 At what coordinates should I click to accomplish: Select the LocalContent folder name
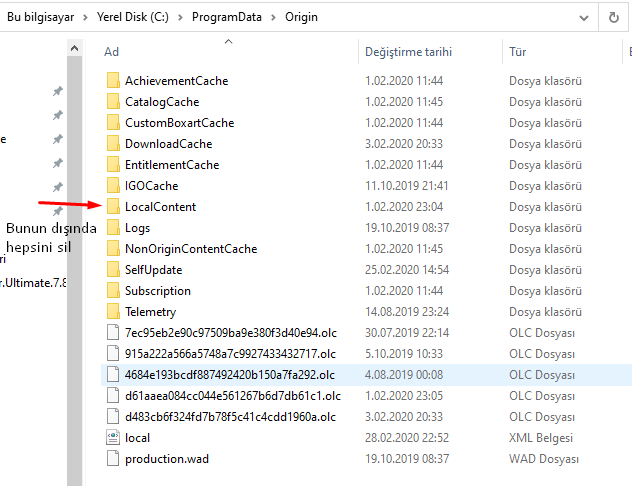[x=160, y=206]
